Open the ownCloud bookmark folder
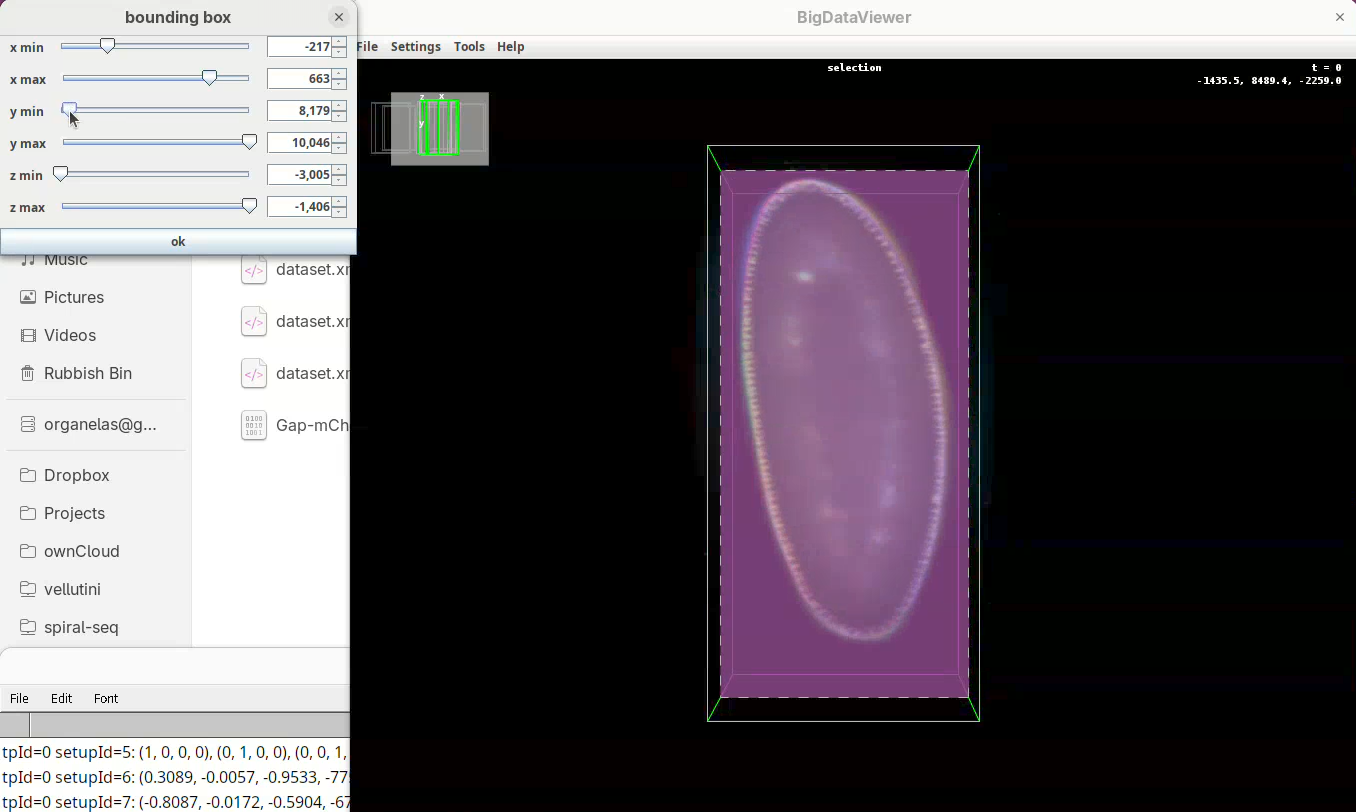The image size is (1356, 812). tap(81, 551)
